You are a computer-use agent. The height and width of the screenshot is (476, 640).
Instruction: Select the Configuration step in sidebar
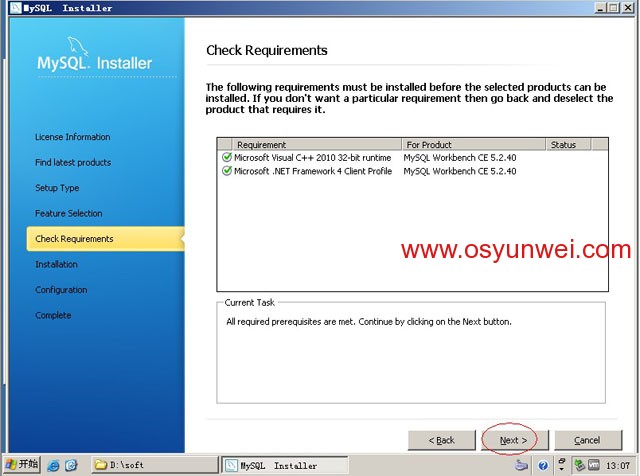click(61, 289)
